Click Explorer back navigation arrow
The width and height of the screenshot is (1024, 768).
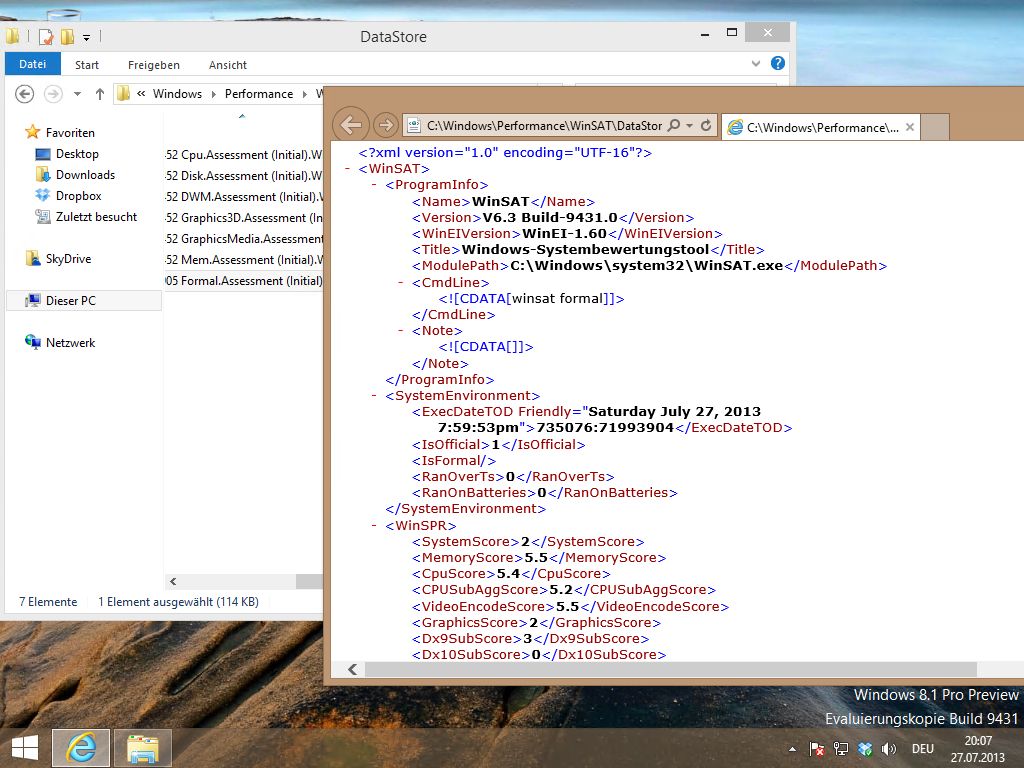click(24, 94)
